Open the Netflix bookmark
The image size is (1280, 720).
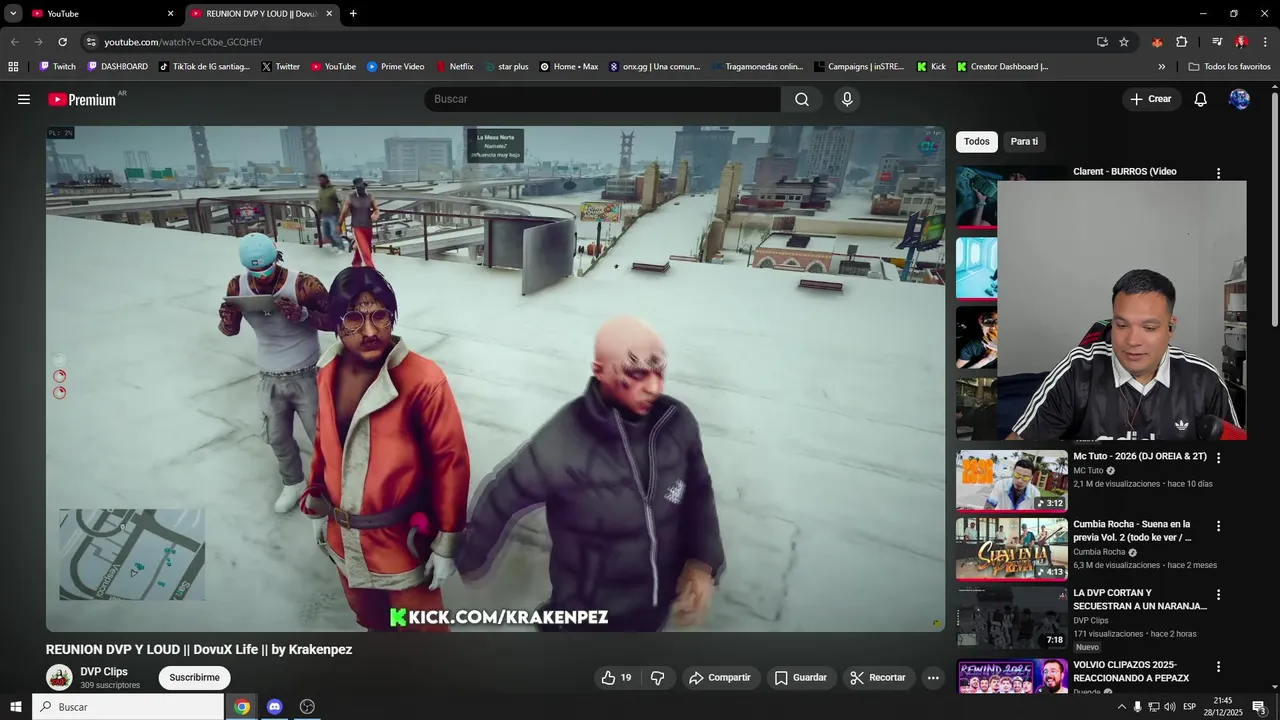tap(454, 67)
